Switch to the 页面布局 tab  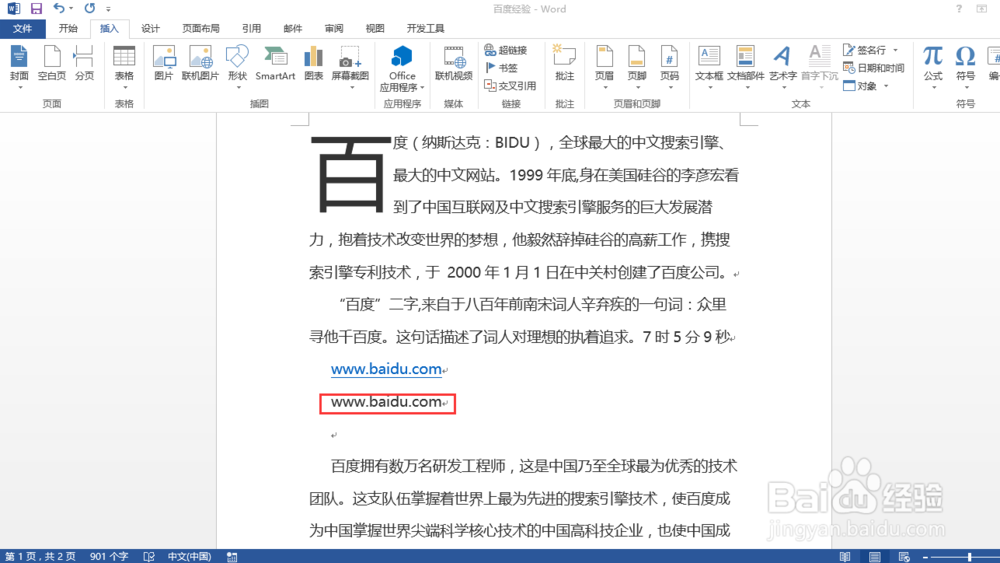coord(201,29)
